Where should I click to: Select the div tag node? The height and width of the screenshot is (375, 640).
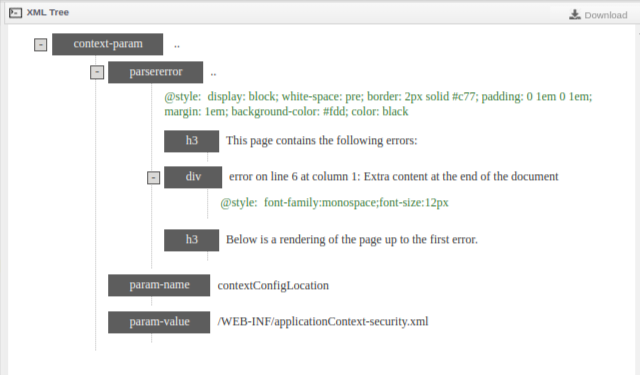(x=193, y=177)
